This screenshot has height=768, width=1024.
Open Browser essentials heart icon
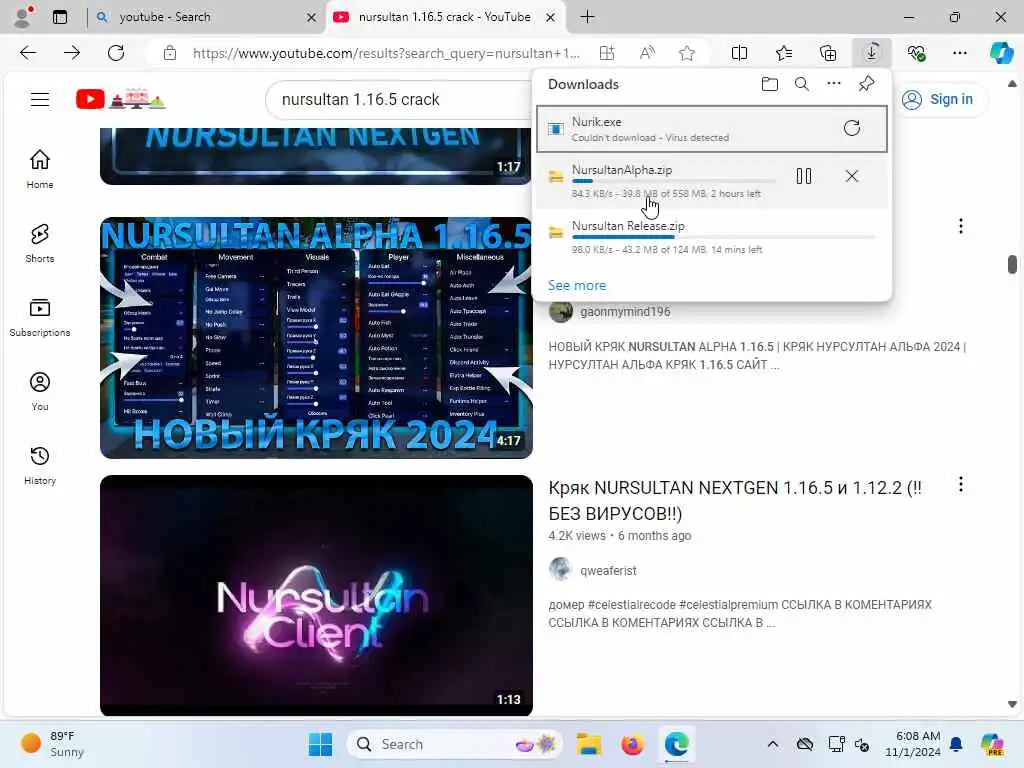coord(916,53)
